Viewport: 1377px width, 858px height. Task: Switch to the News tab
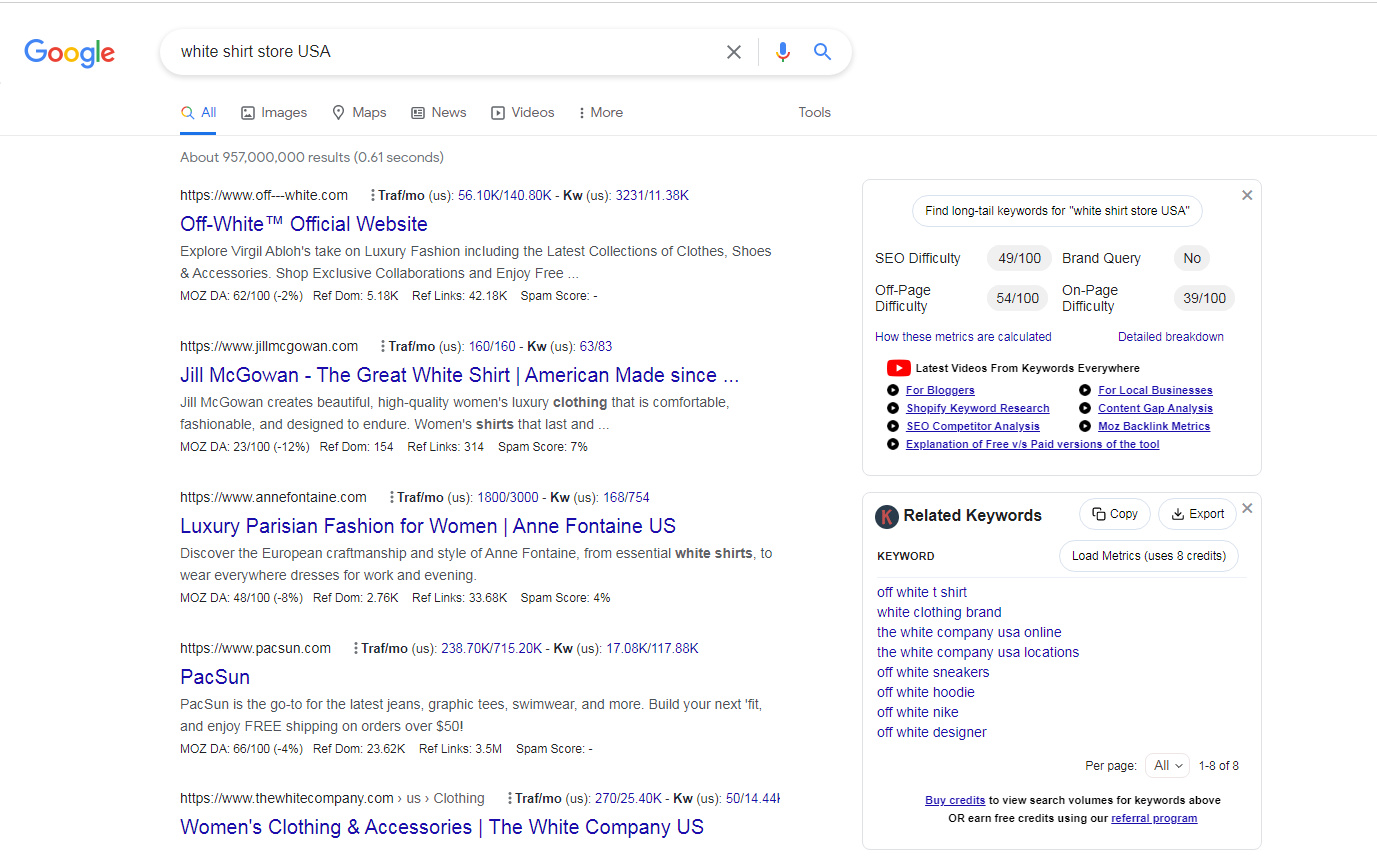[439, 113]
